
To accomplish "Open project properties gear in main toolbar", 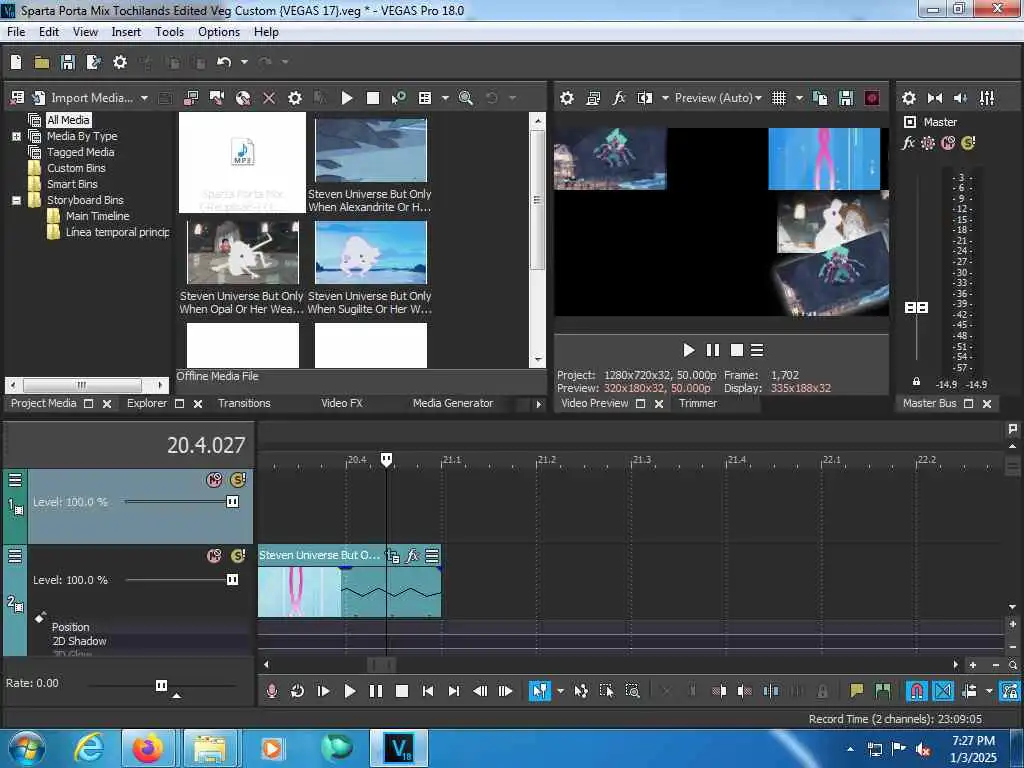I will (120, 62).
